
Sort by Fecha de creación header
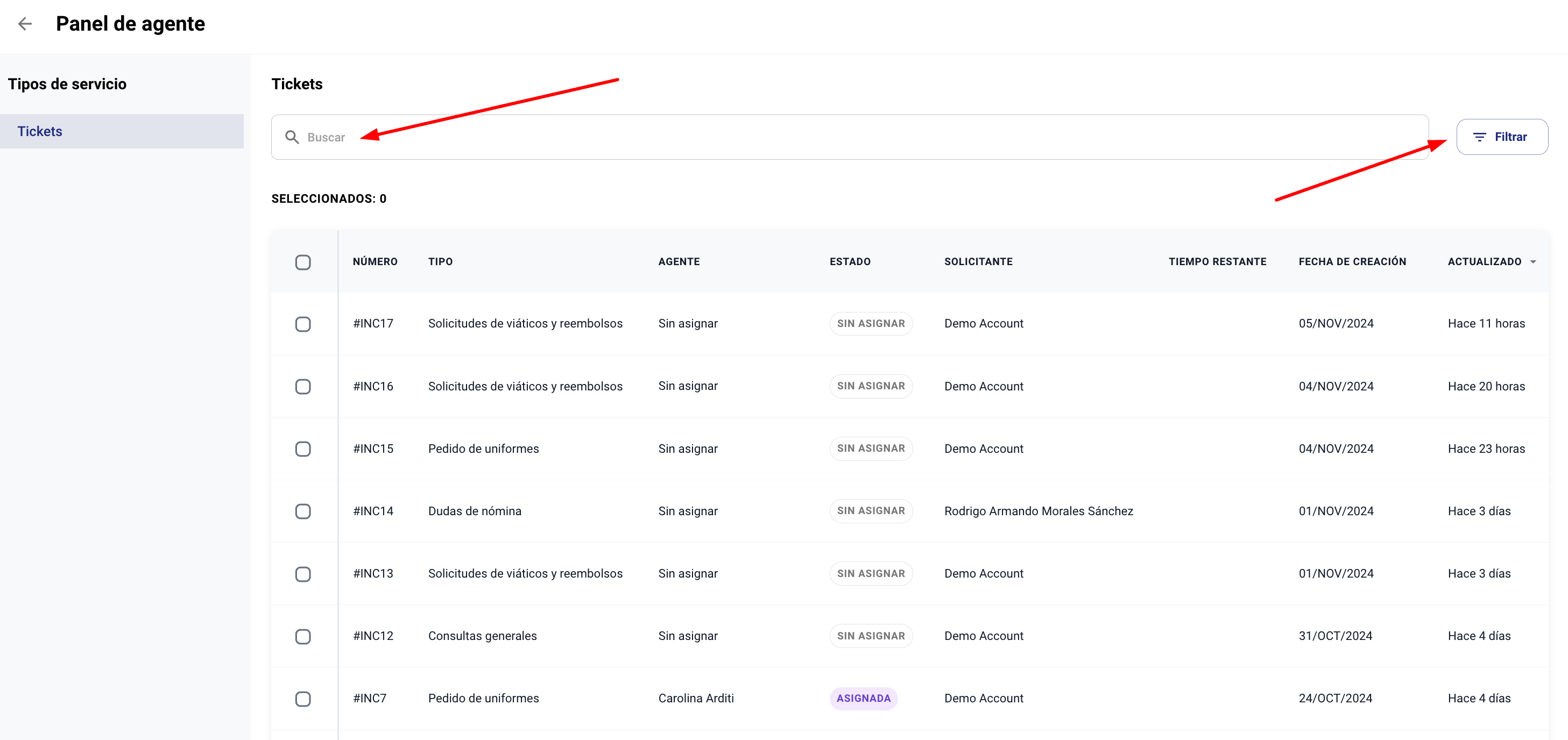1352,262
